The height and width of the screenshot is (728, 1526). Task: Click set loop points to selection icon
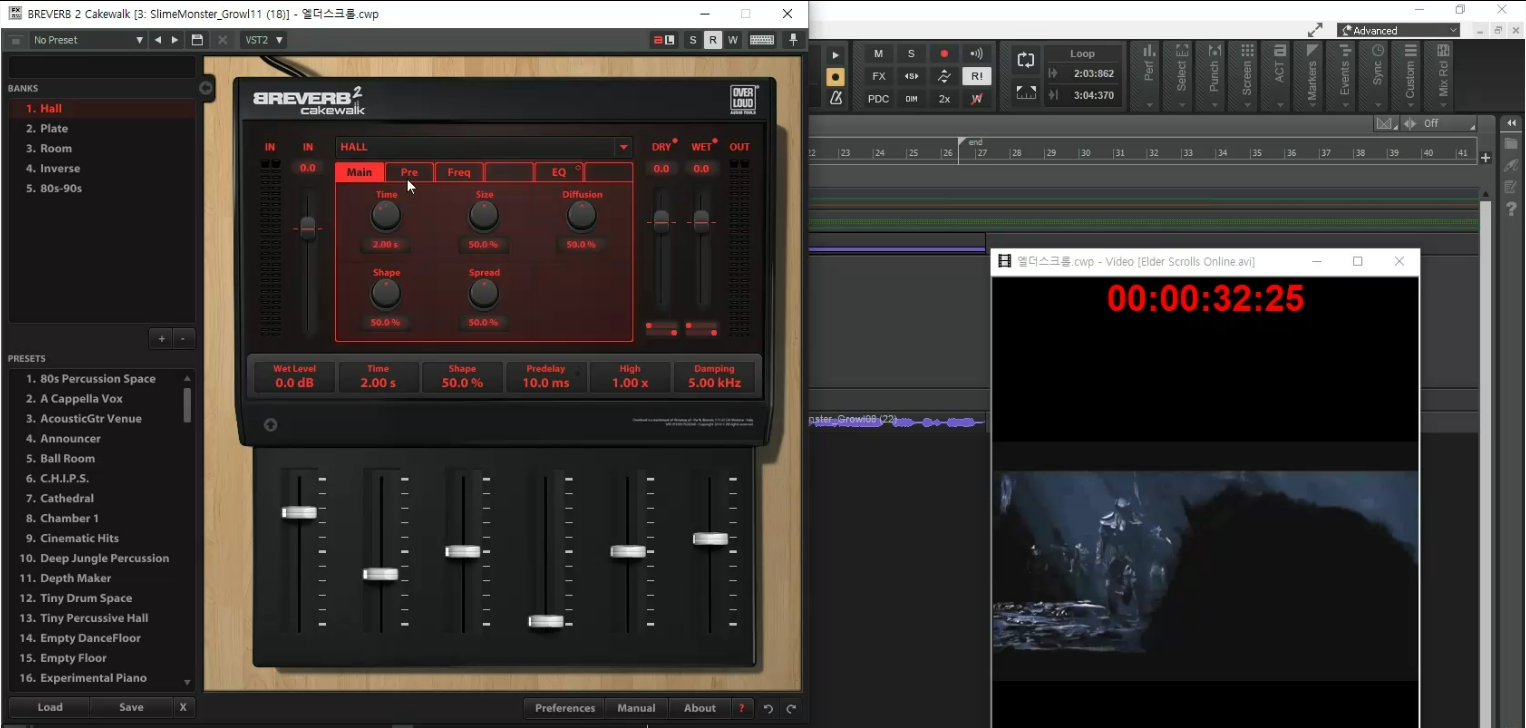(x=1025, y=92)
